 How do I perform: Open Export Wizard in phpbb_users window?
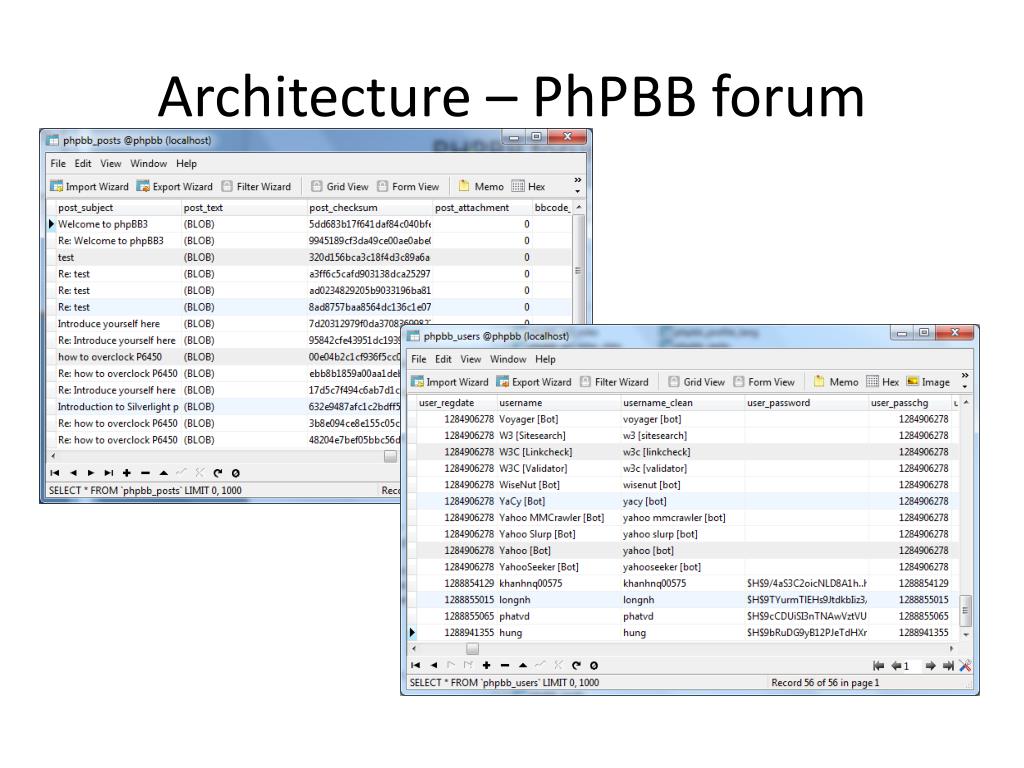(x=534, y=382)
